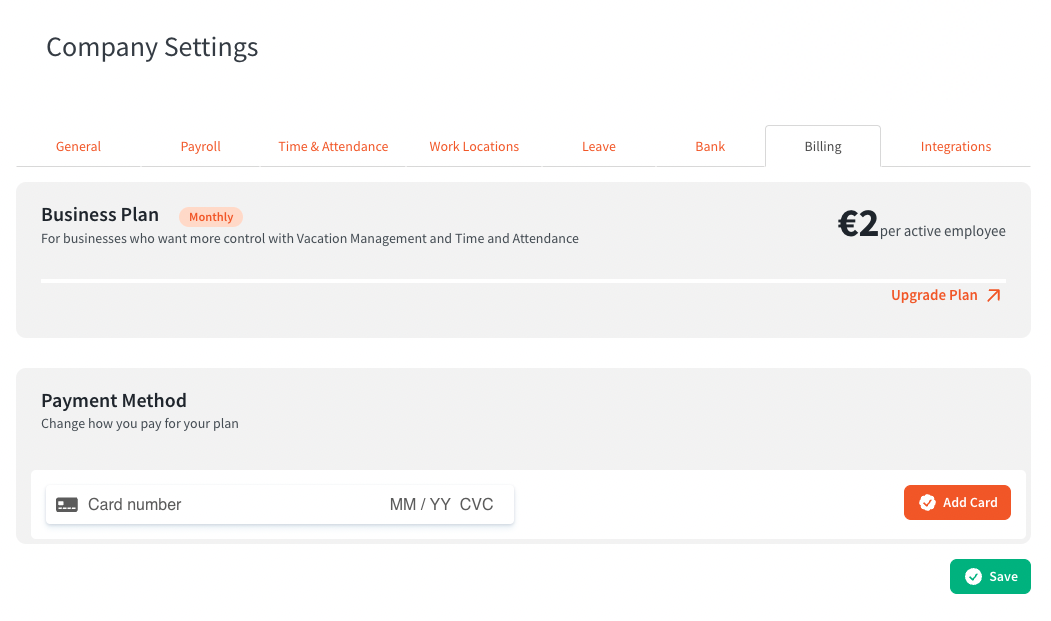Click the arrow icon beside Upgrade Plan

coord(993,296)
